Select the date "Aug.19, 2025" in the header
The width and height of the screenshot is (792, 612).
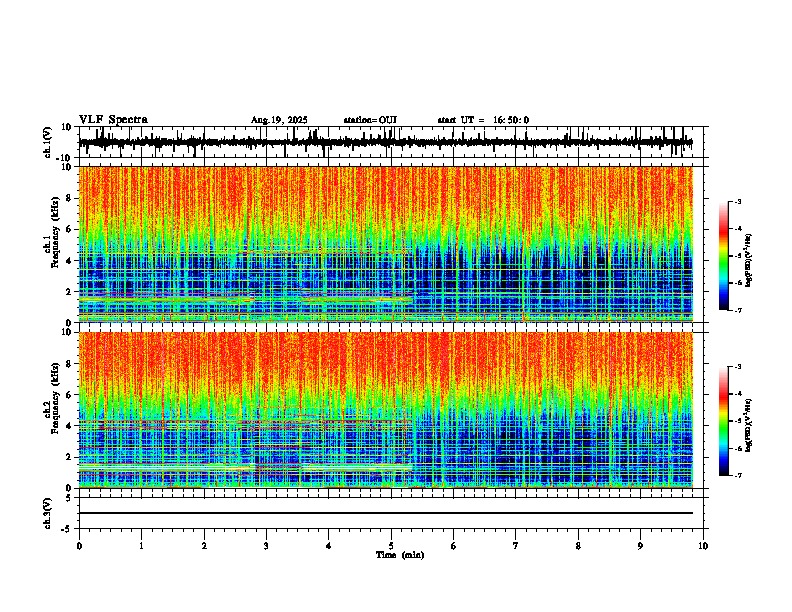coord(279,120)
